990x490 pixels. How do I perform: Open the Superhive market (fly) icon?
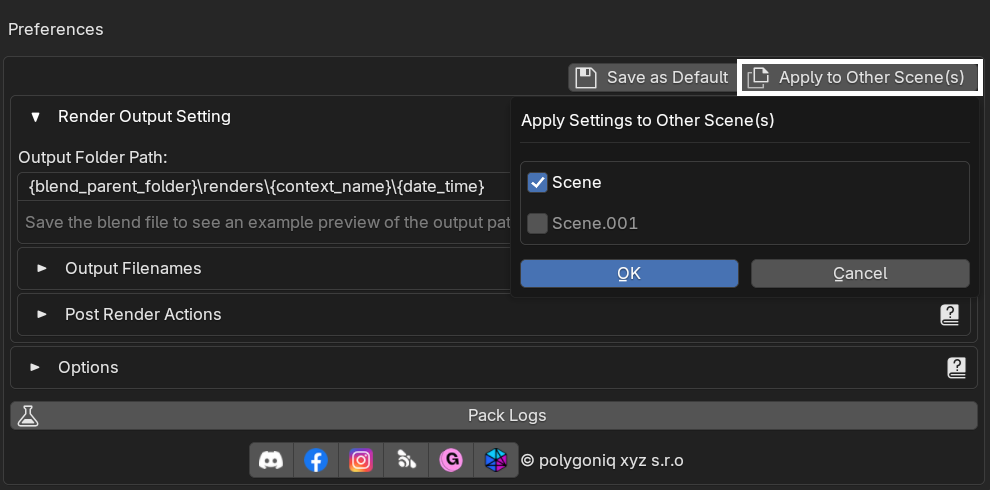(405, 460)
